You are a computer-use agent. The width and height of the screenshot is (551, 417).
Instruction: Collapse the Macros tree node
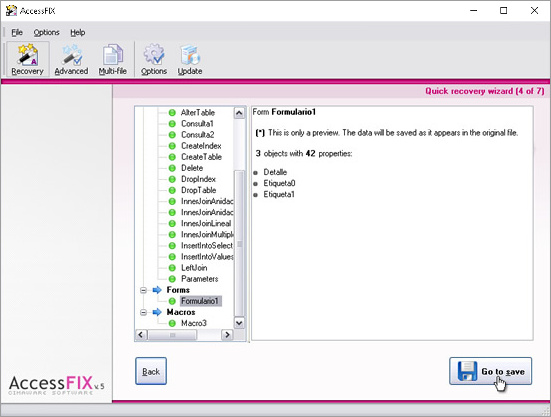(143, 312)
